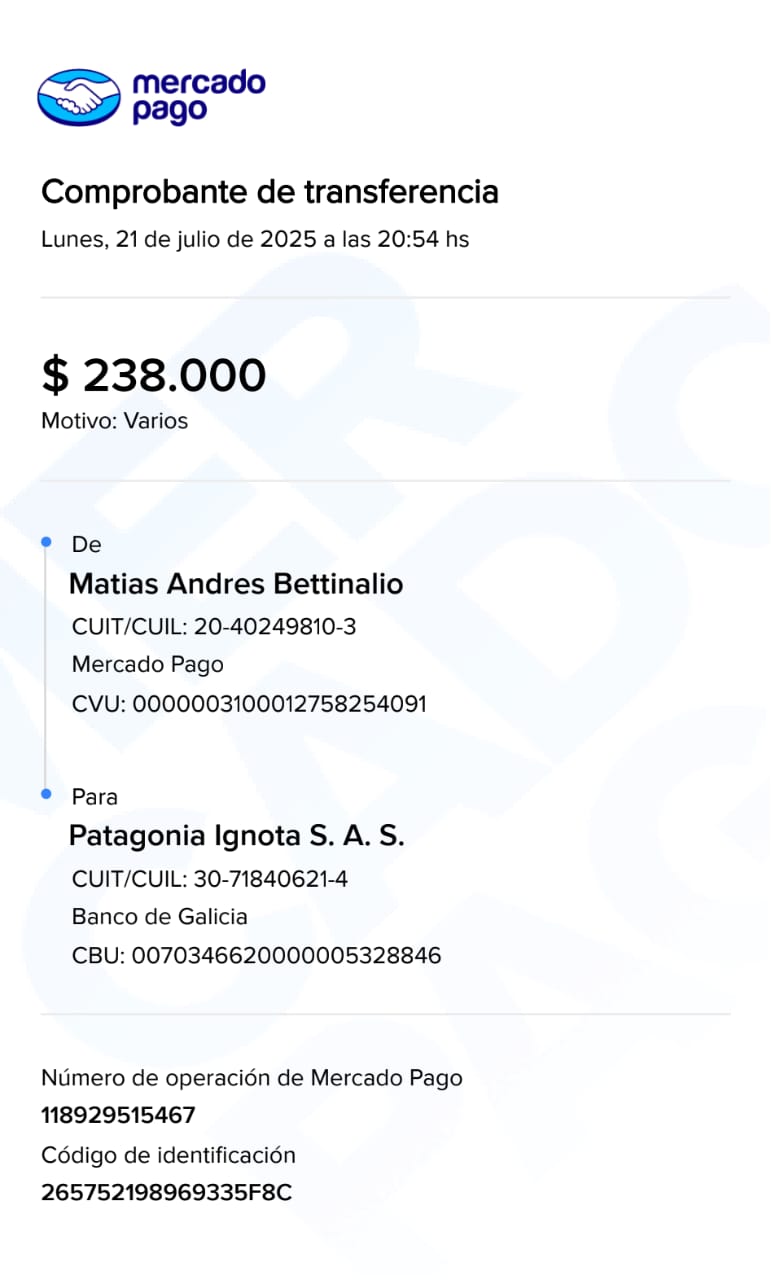Select operation number 118929515467

(118, 1115)
